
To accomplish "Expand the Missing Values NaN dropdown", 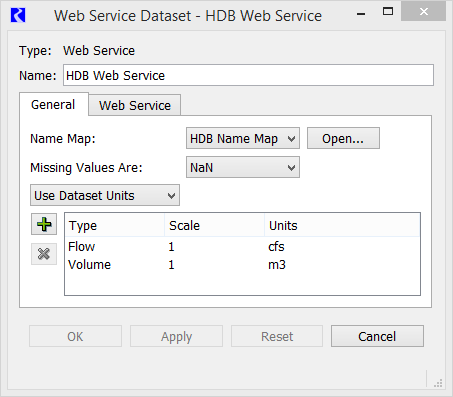I will point(243,167).
